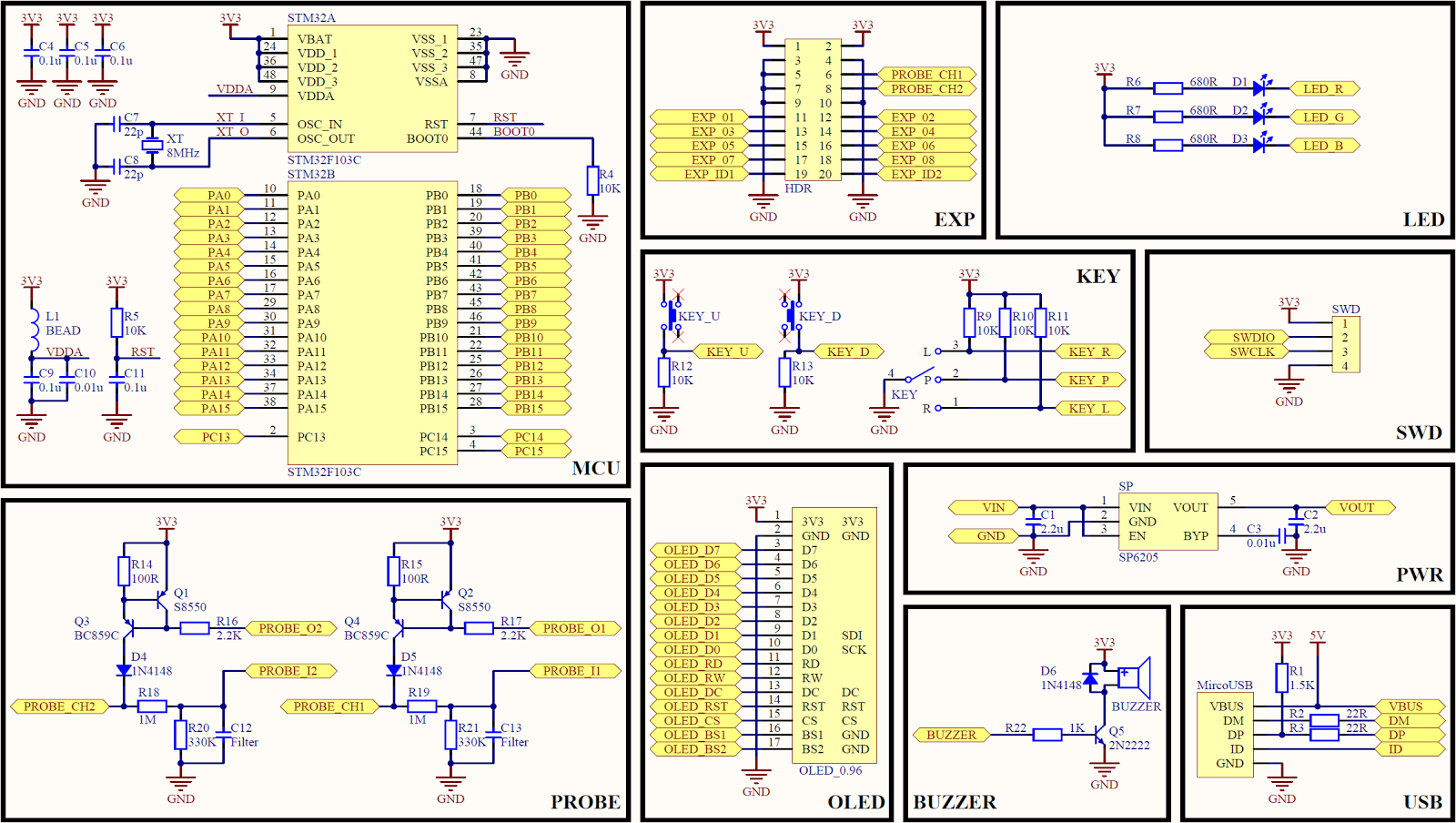
Task: Select the SWDIO net port
Action: (x=1253, y=337)
